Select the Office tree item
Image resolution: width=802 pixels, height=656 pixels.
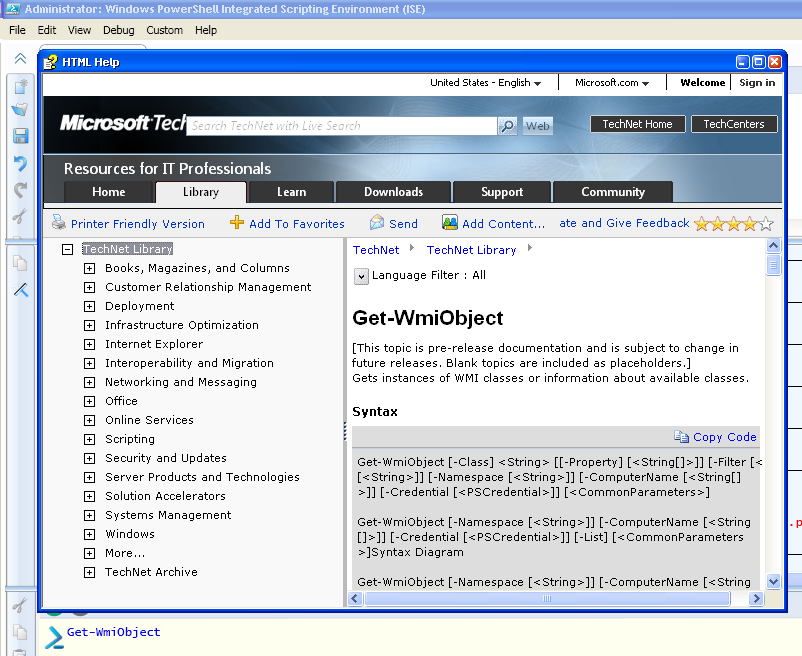pyautogui.click(x=121, y=401)
